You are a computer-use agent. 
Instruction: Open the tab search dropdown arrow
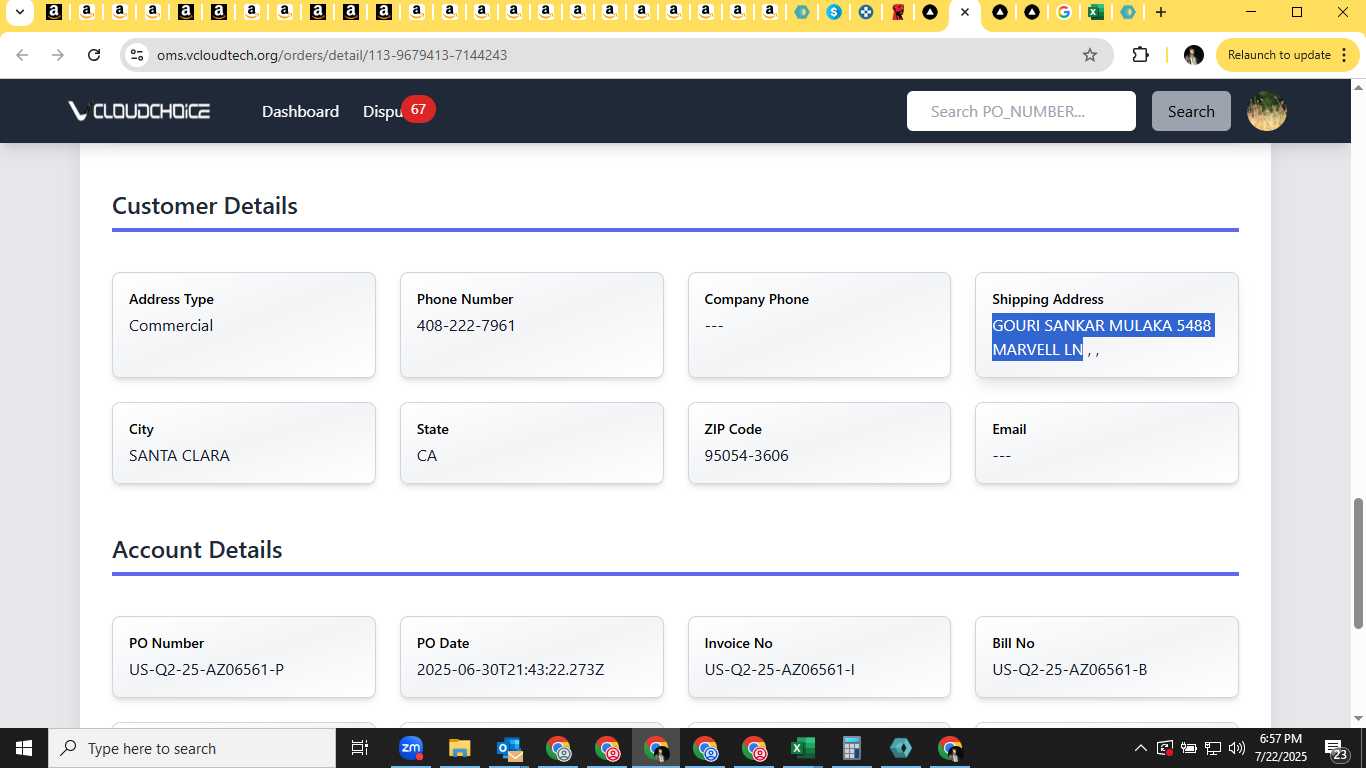[18, 12]
